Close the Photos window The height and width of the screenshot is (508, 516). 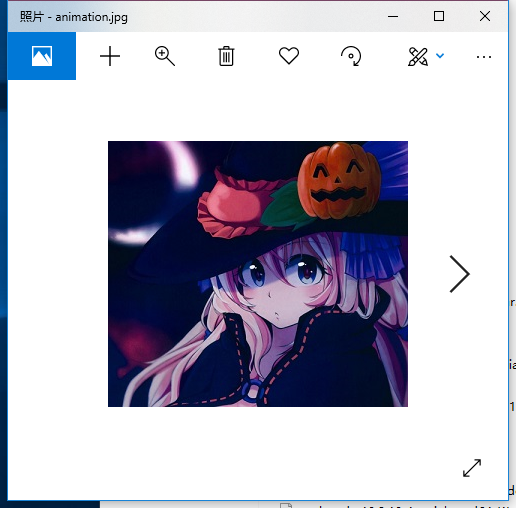point(485,16)
